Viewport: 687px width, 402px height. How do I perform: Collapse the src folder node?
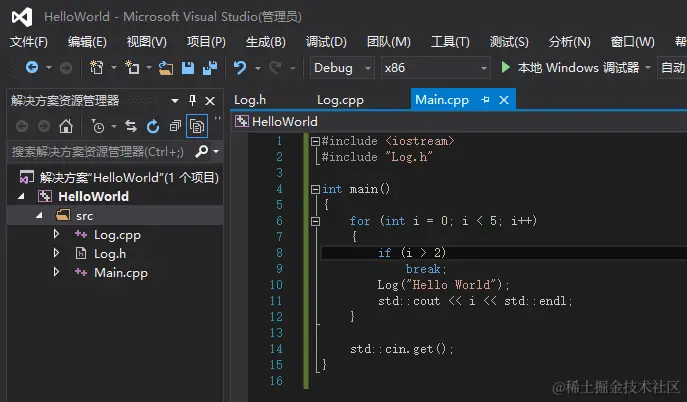point(39,215)
